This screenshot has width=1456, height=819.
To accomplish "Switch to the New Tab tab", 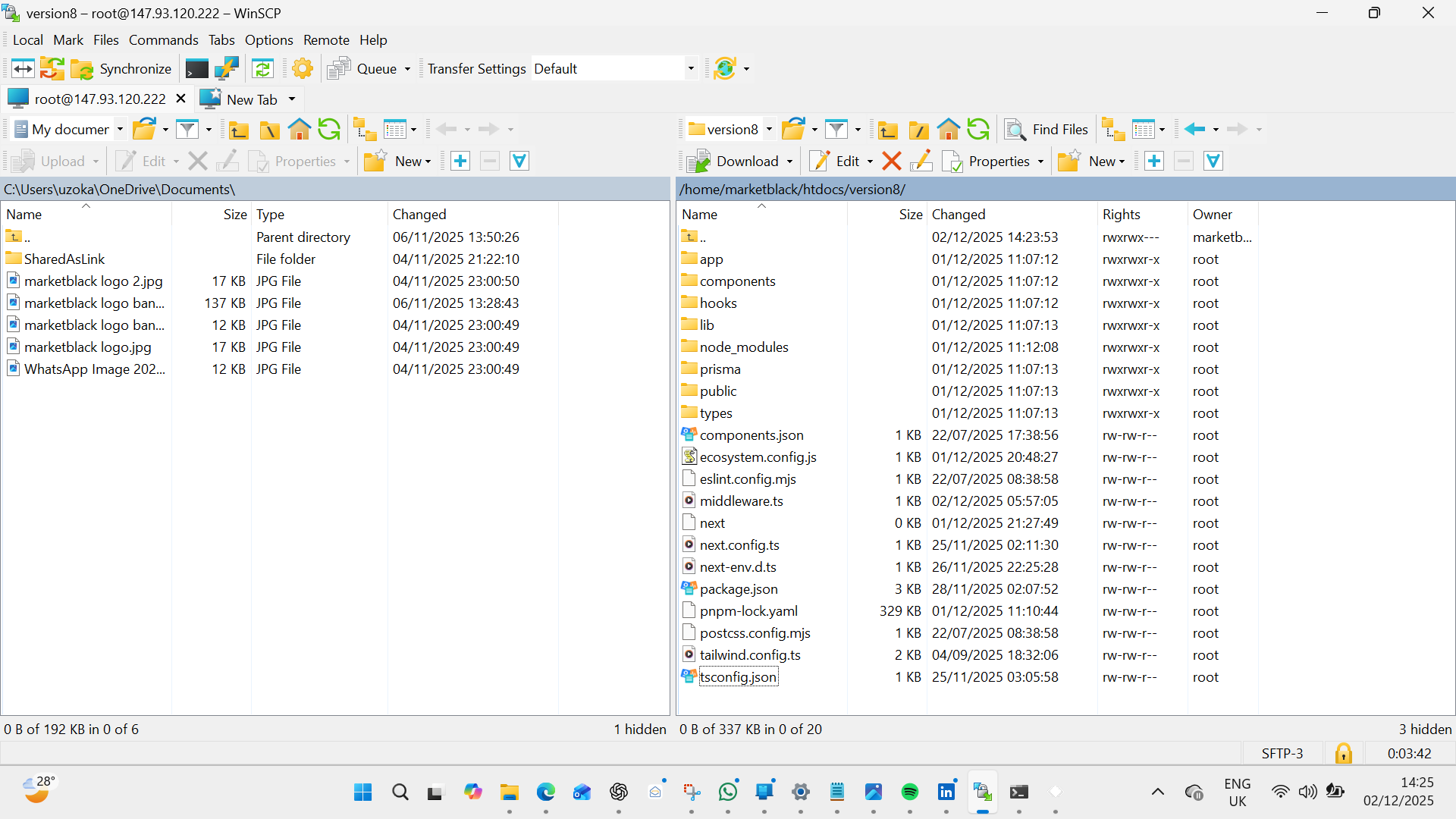I will (x=251, y=99).
